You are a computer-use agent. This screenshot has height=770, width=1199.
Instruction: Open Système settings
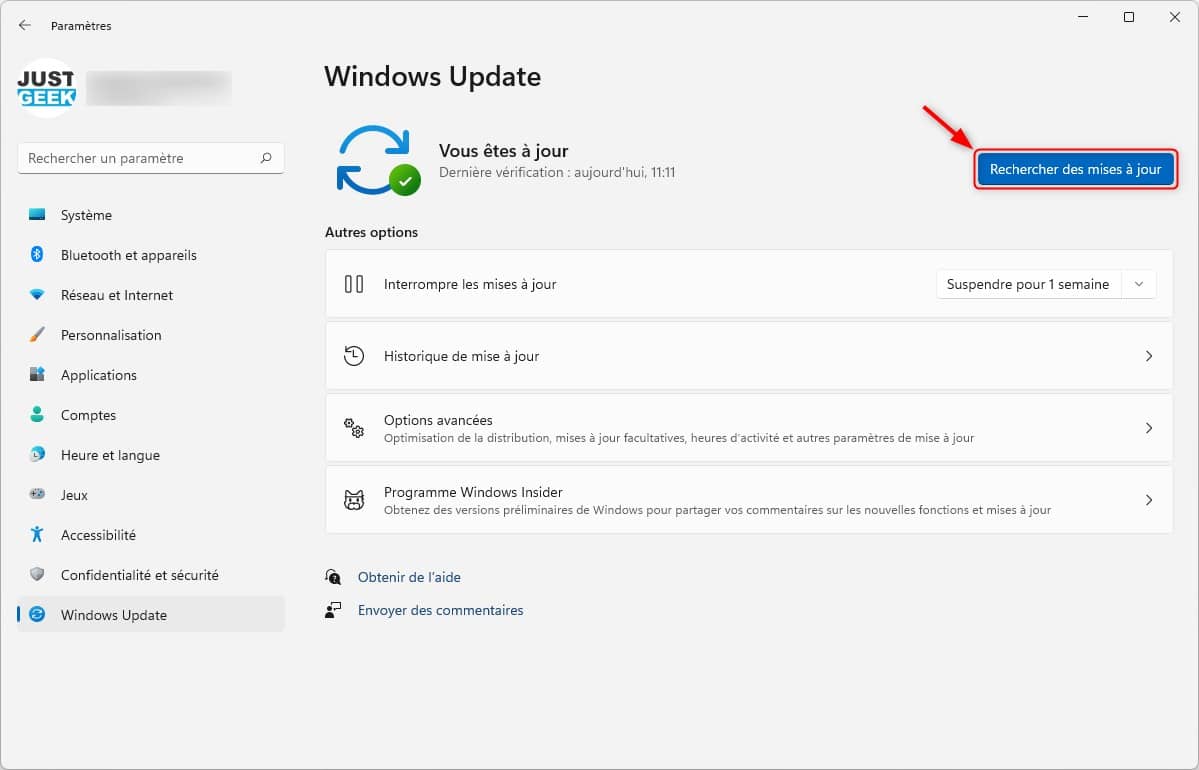click(x=151, y=215)
